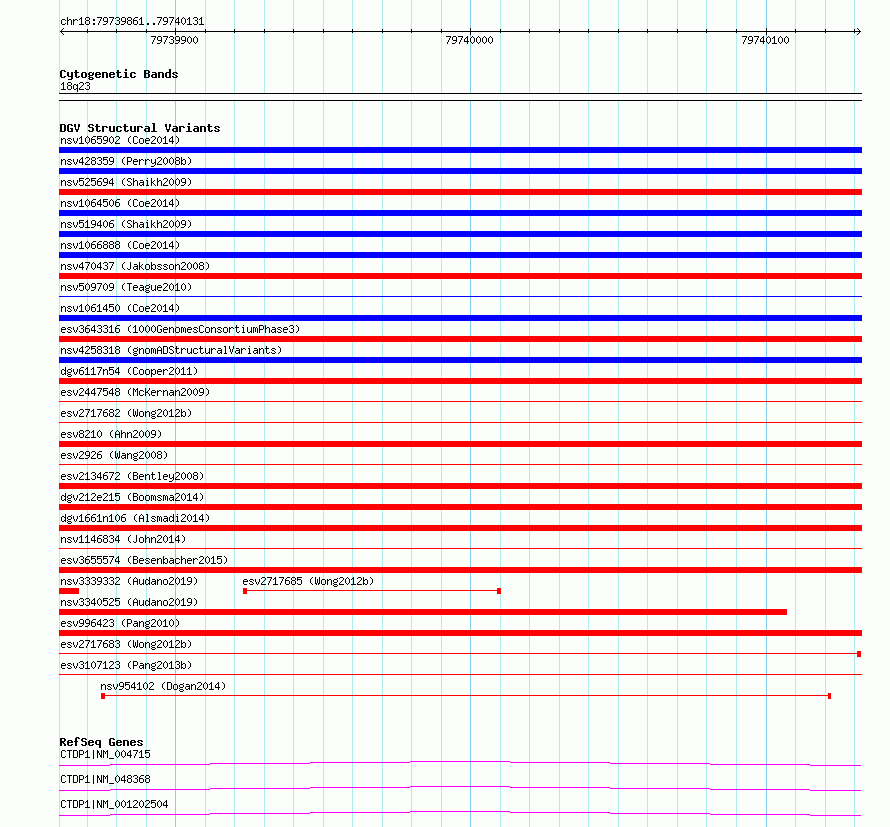The width and height of the screenshot is (890, 827).
Task: Click the thin blue line under nsv509709
Action: [x=460, y=296]
